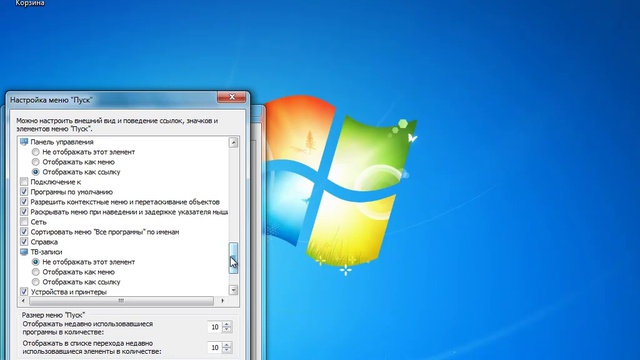Uncheck 'Устройства и принтеры' checkbox
The image size is (640, 360).
click(24, 292)
